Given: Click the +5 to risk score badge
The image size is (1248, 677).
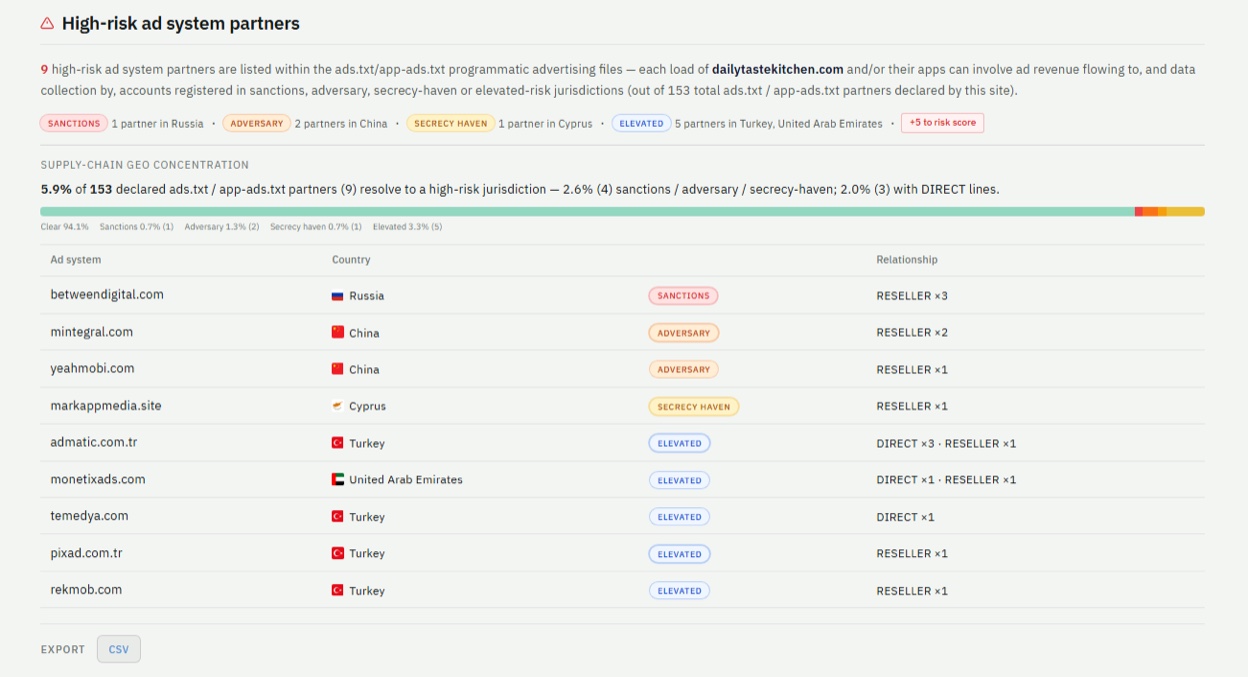Looking at the screenshot, I should pyautogui.click(x=942, y=123).
